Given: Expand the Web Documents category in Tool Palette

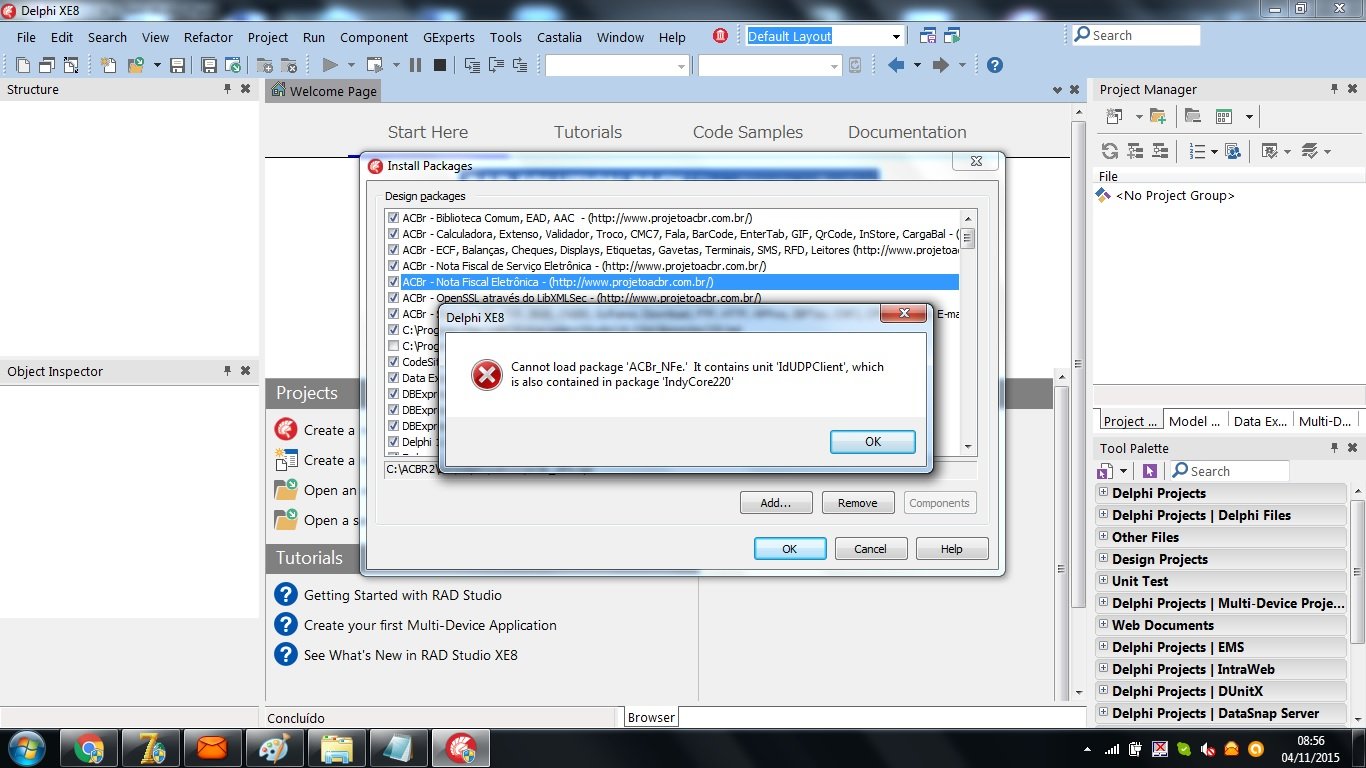Looking at the screenshot, I should [1103, 624].
